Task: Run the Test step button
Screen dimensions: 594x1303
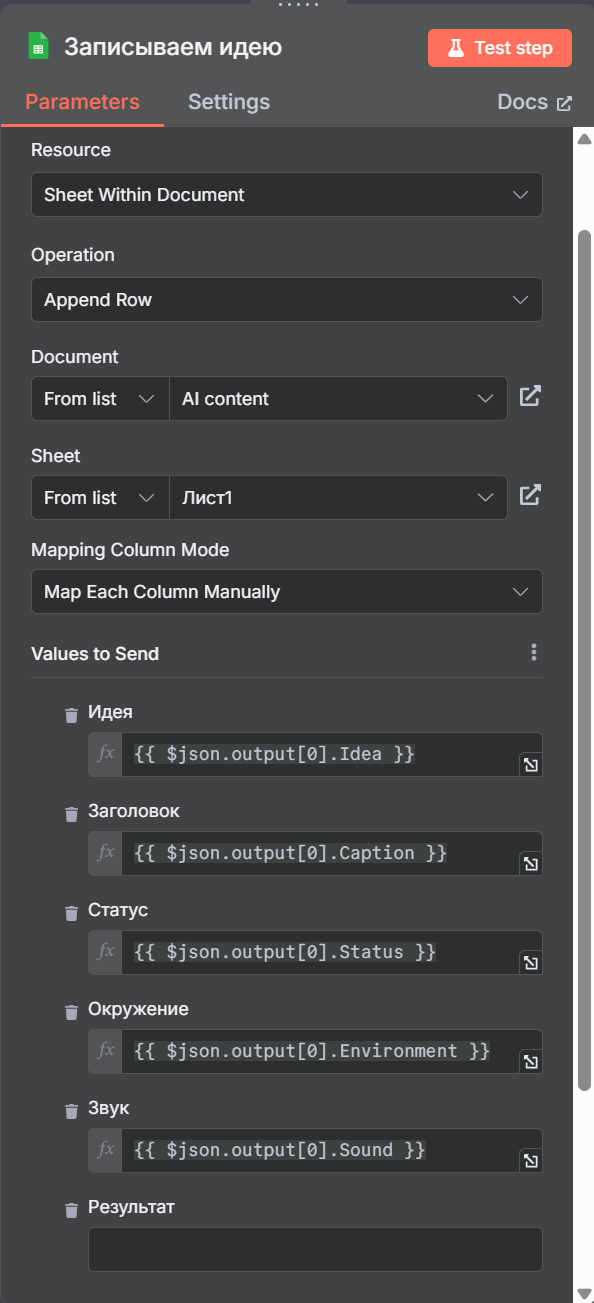Action: [x=500, y=48]
